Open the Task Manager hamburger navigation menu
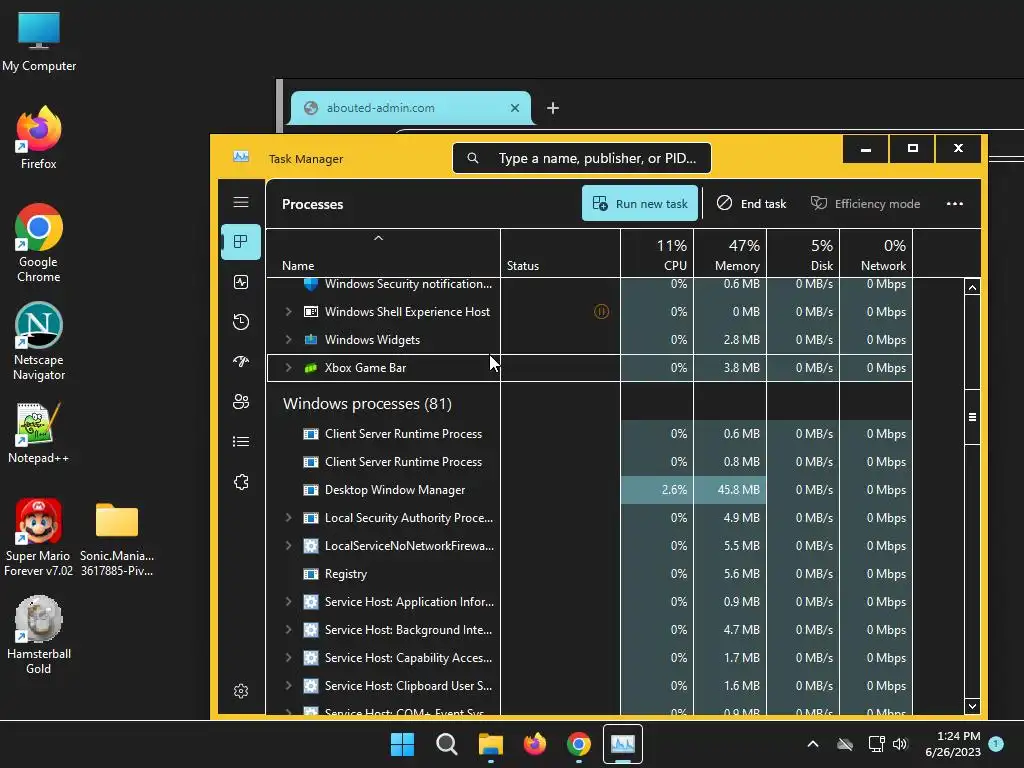 tap(241, 202)
